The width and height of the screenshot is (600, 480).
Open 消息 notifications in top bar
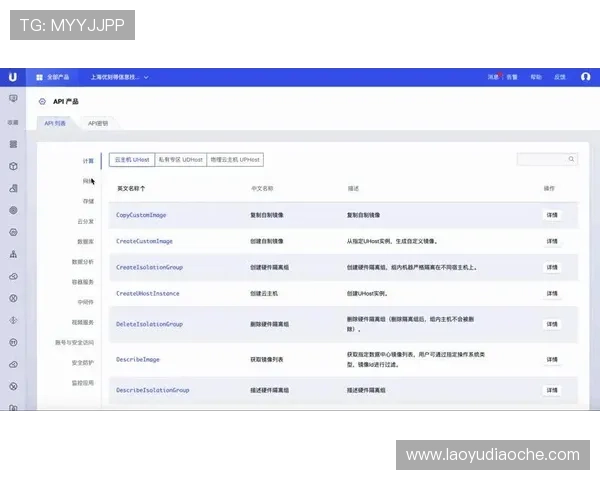click(x=493, y=77)
